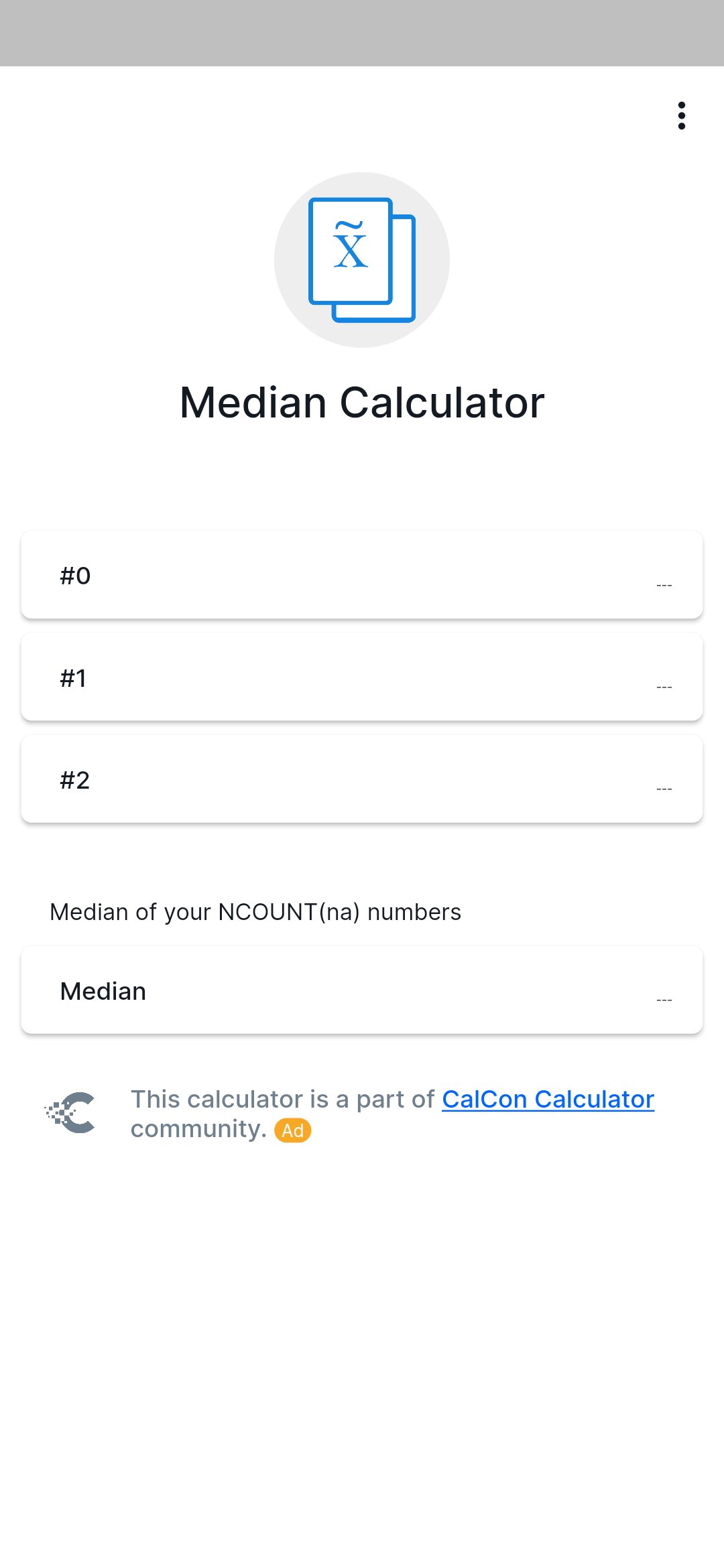Focus the #2 number input field
The width and height of the screenshot is (724, 1568).
362,779
